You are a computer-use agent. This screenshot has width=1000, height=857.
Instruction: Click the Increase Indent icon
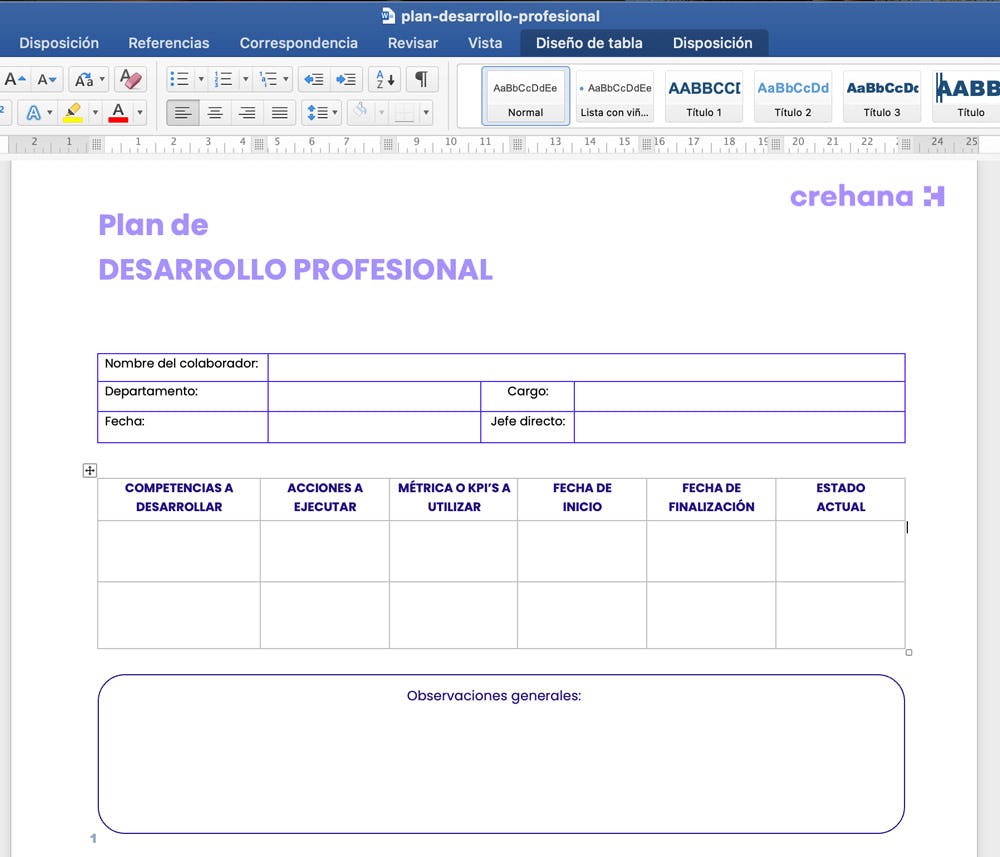tap(345, 79)
